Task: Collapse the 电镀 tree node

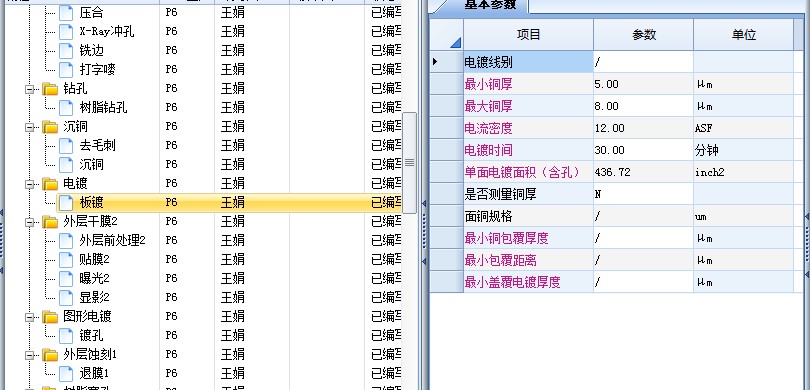Action: coord(29,183)
